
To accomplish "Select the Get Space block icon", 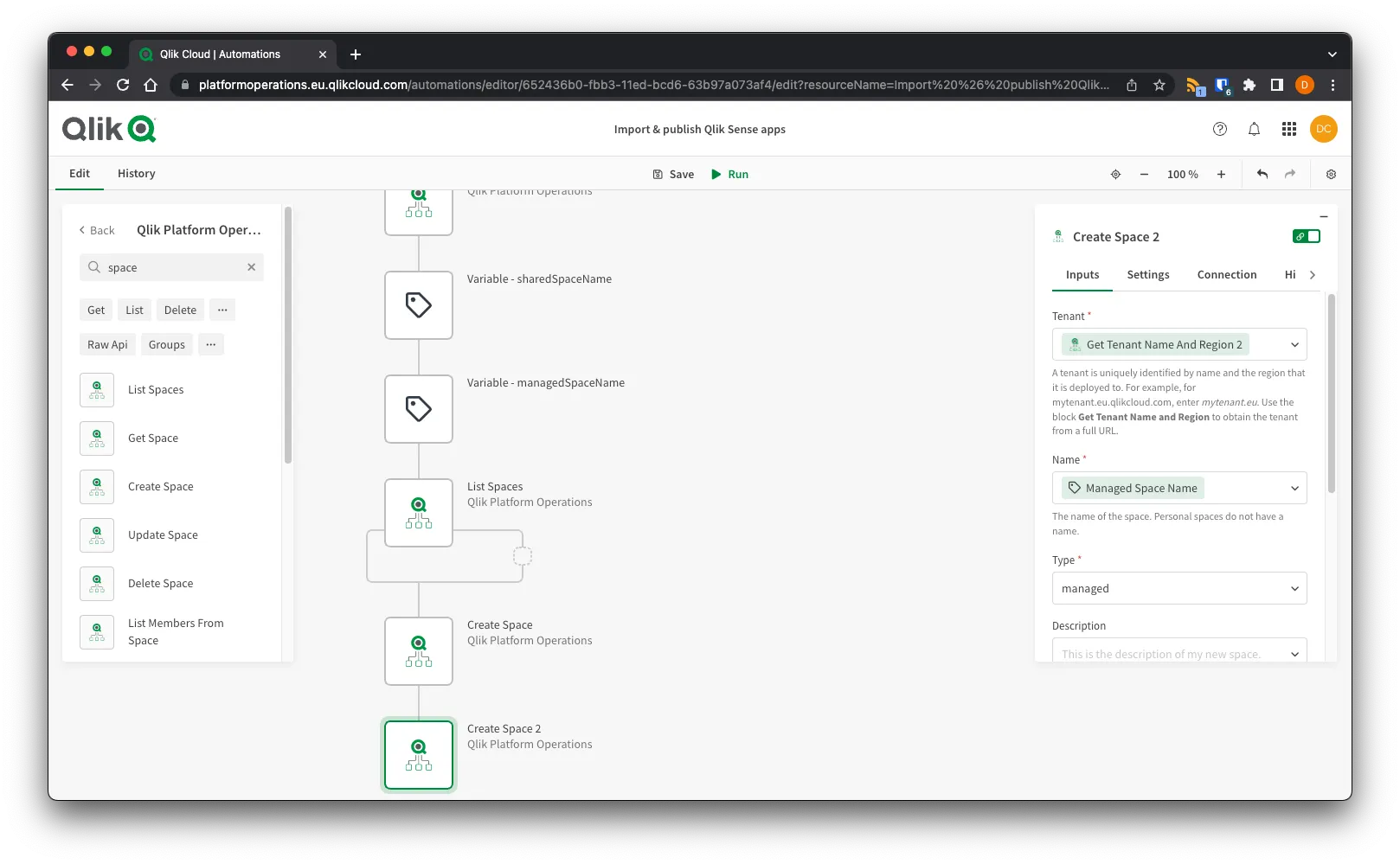I will click(96, 438).
